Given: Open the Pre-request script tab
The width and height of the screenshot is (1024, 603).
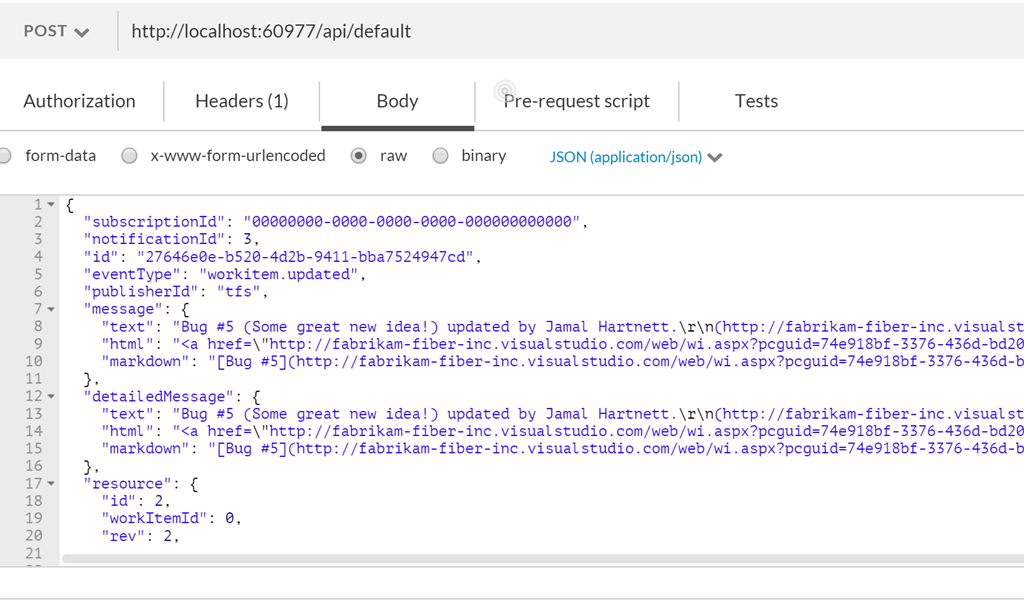Looking at the screenshot, I should coord(576,101).
